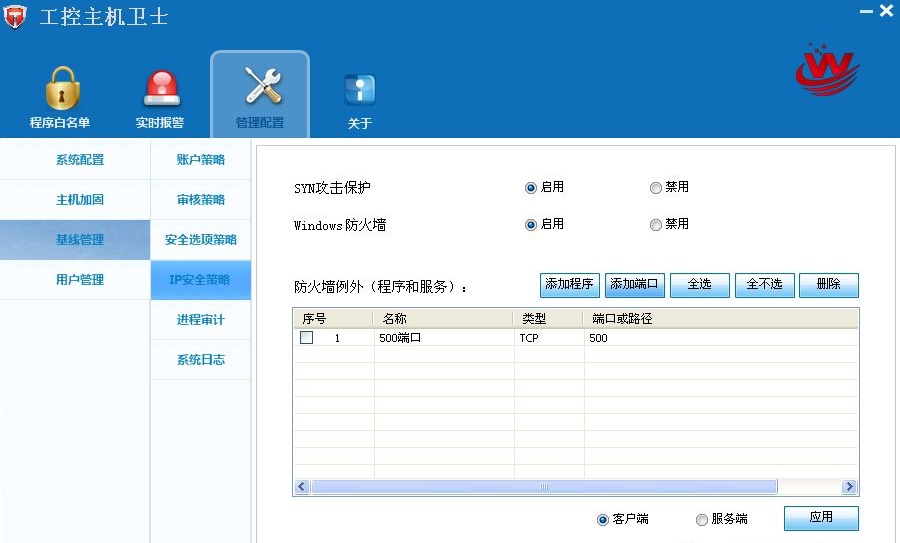Select 禁用 for Windows防火墙
This screenshot has width=900, height=543.
[656, 225]
